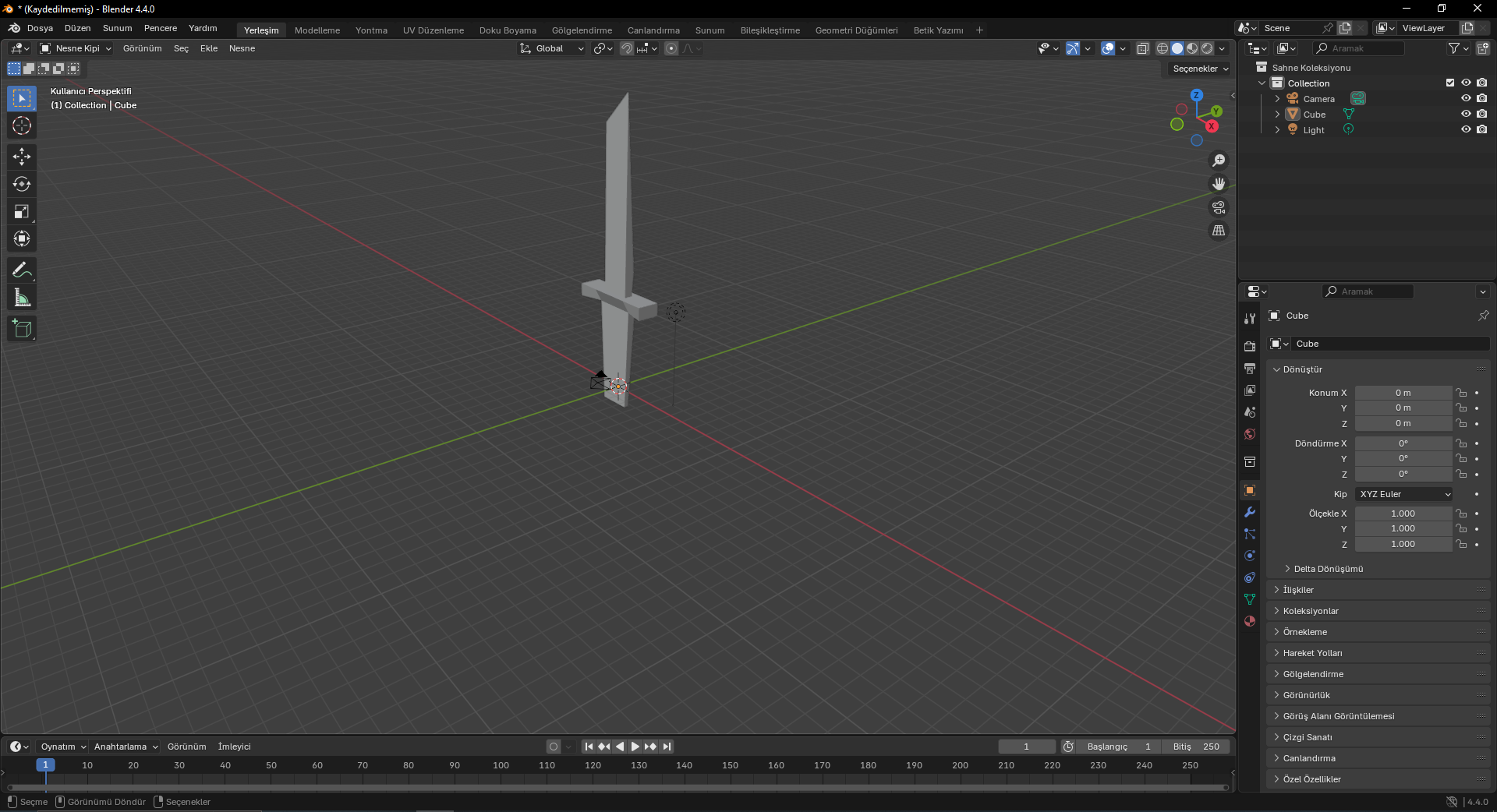The image size is (1497, 812).
Task: Activate the Rotate tool
Action: (22, 184)
